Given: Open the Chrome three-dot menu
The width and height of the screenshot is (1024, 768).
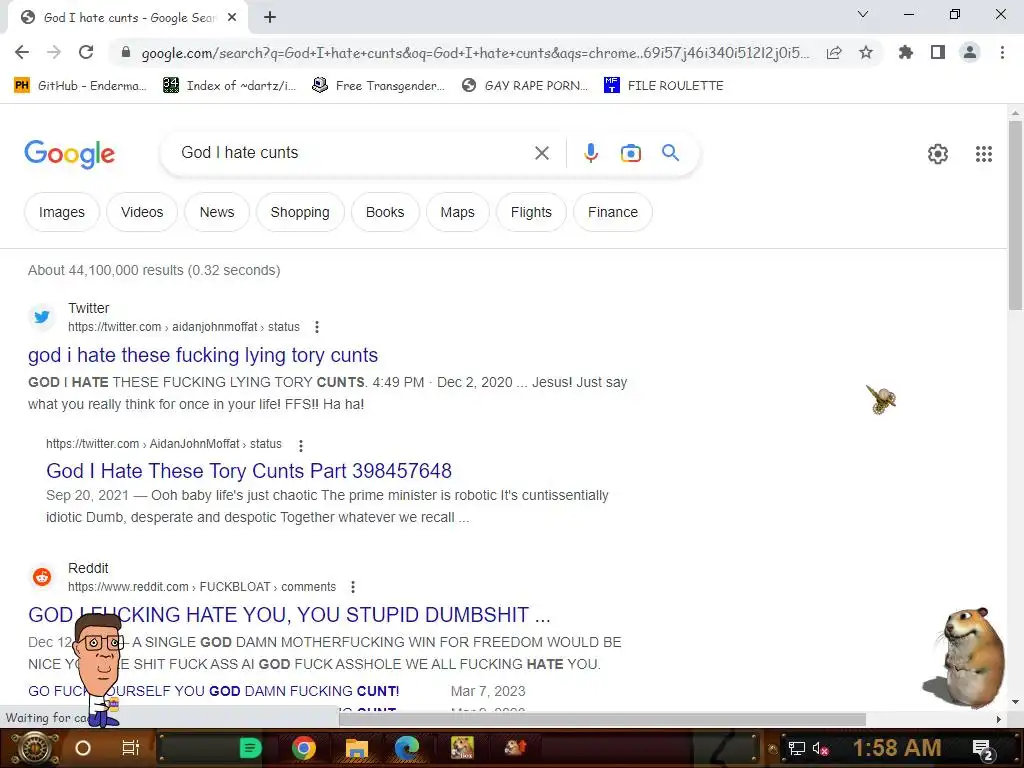Looking at the screenshot, I should coord(1002,52).
